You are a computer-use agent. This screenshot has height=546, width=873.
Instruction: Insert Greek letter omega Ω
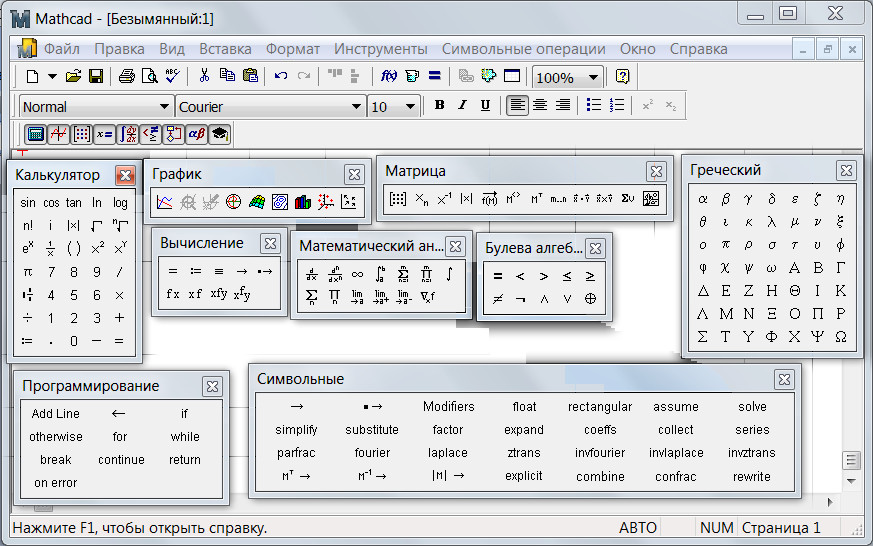click(840, 337)
